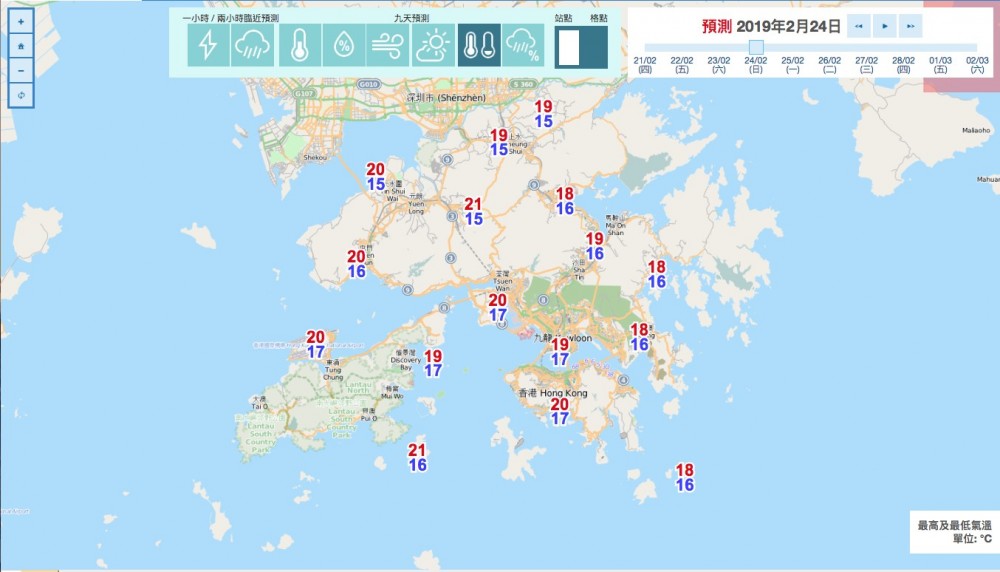Jump to 23/02 (六) on timeline
The height and width of the screenshot is (572, 1000).
point(719,64)
